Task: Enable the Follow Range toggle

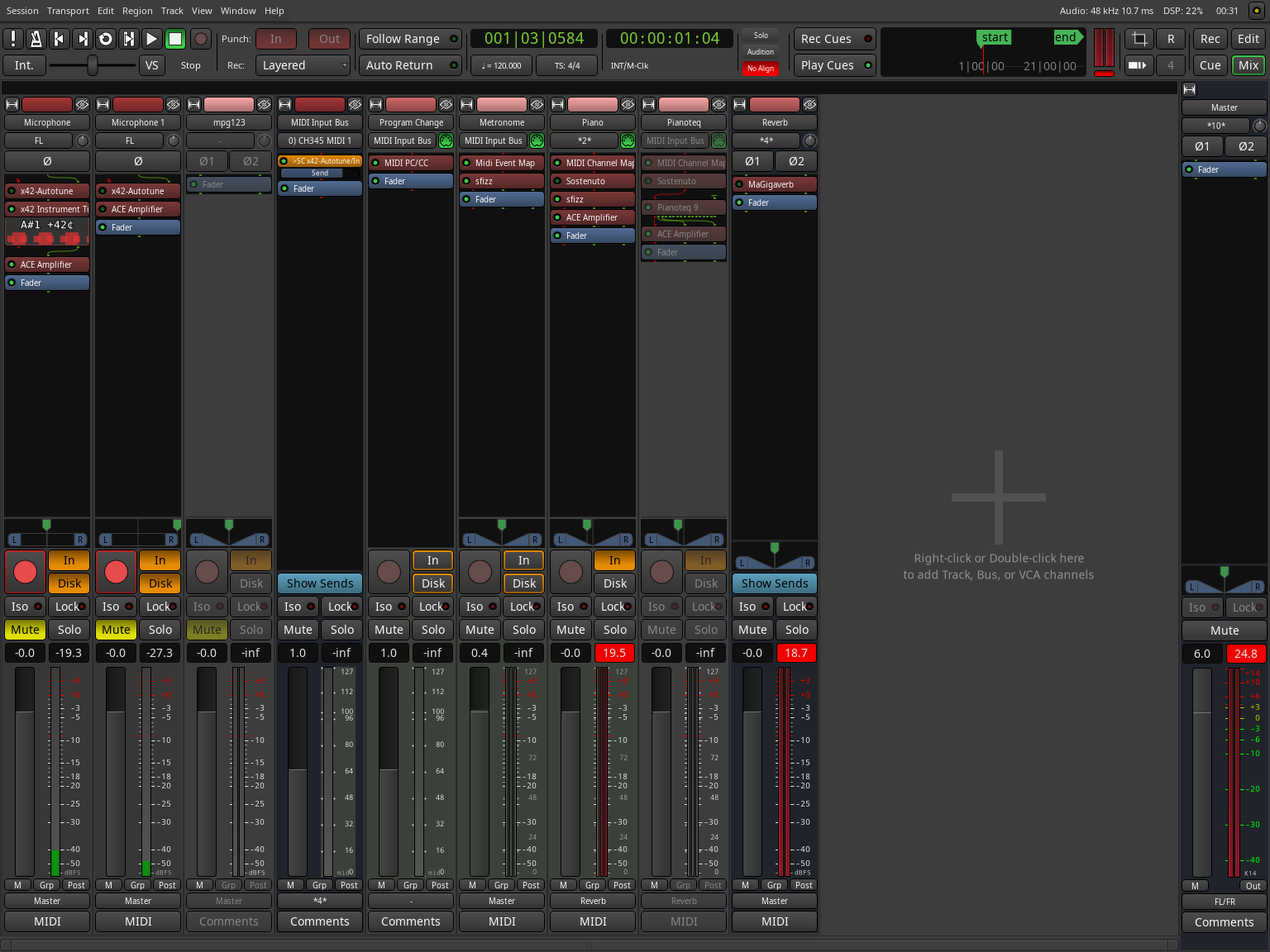Action: [x=411, y=39]
